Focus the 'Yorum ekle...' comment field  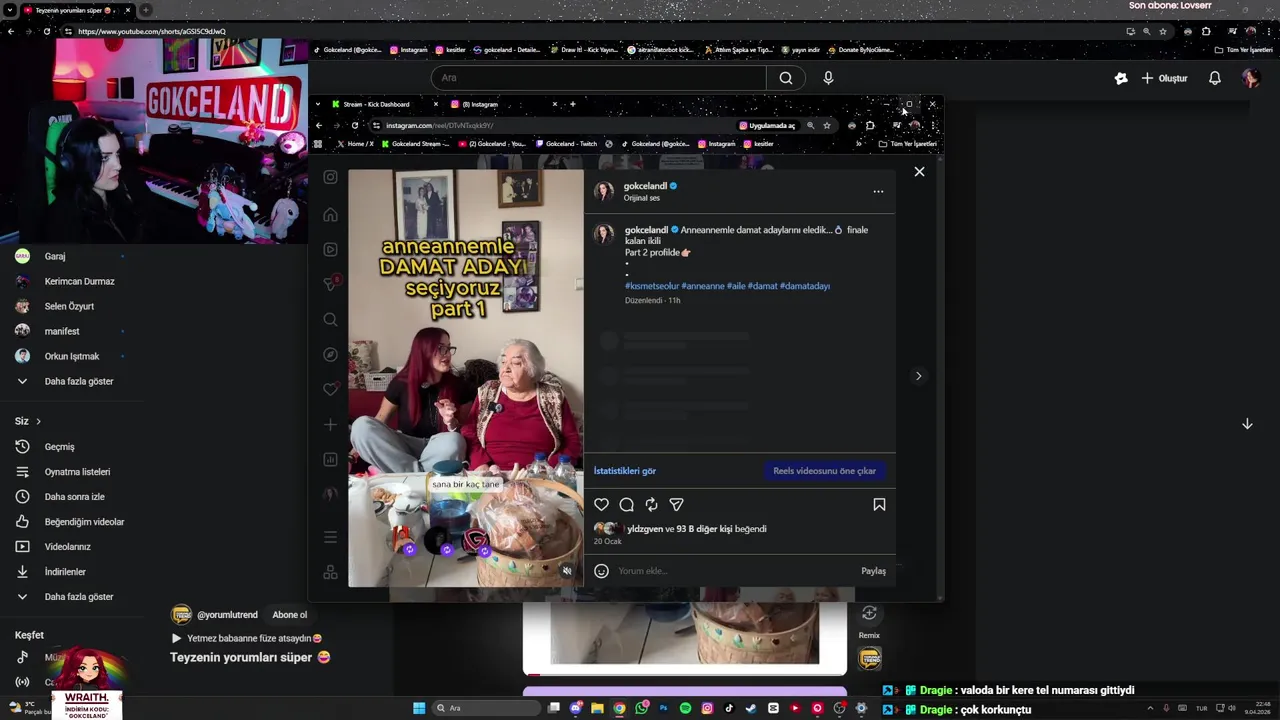tap(735, 571)
